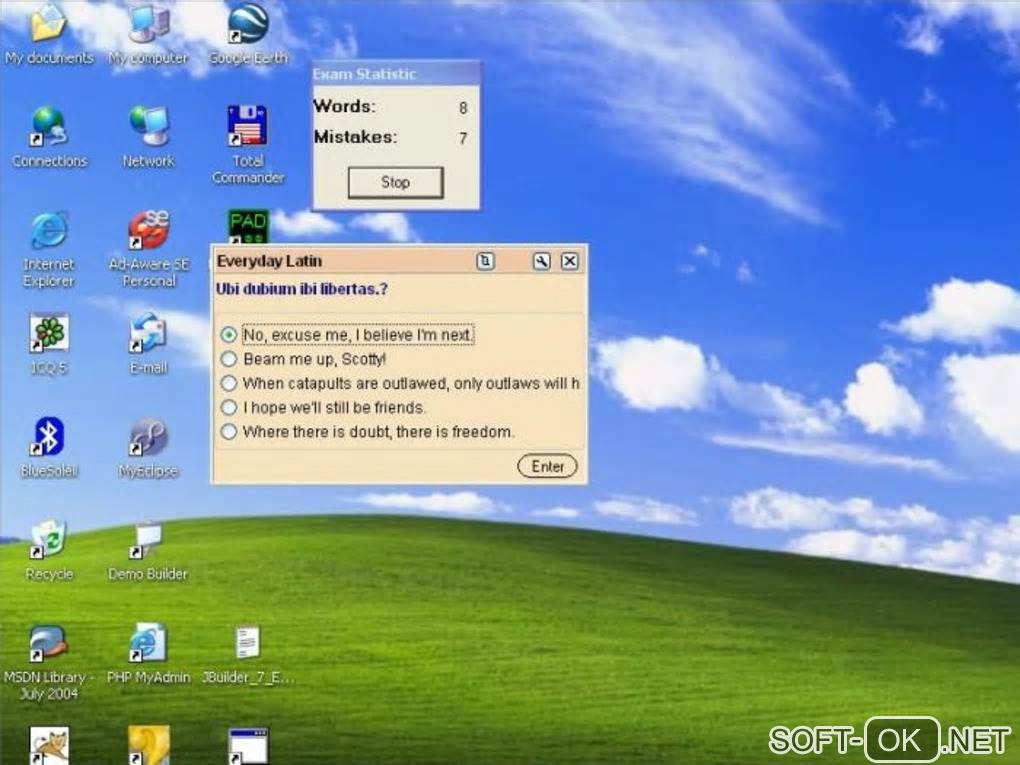The width and height of the screenshot is (1020, 765).
Task: Click the Words count value 8
Action: pyautogui.click(x=463, y=107)
